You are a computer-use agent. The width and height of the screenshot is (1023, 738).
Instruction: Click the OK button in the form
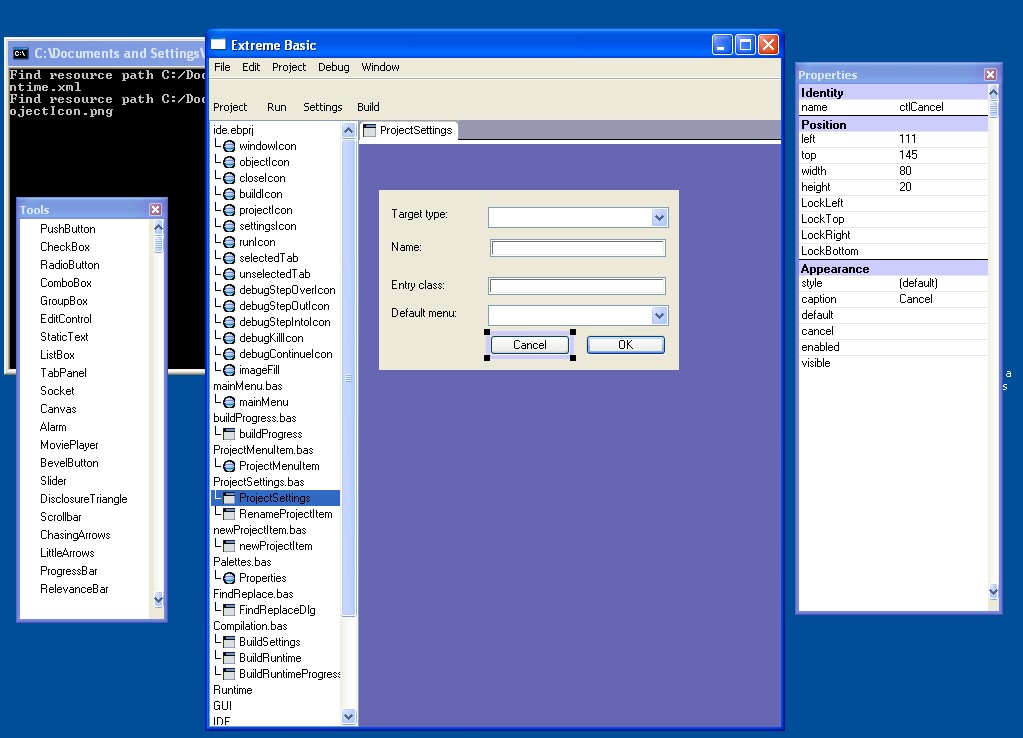[626, 345]
